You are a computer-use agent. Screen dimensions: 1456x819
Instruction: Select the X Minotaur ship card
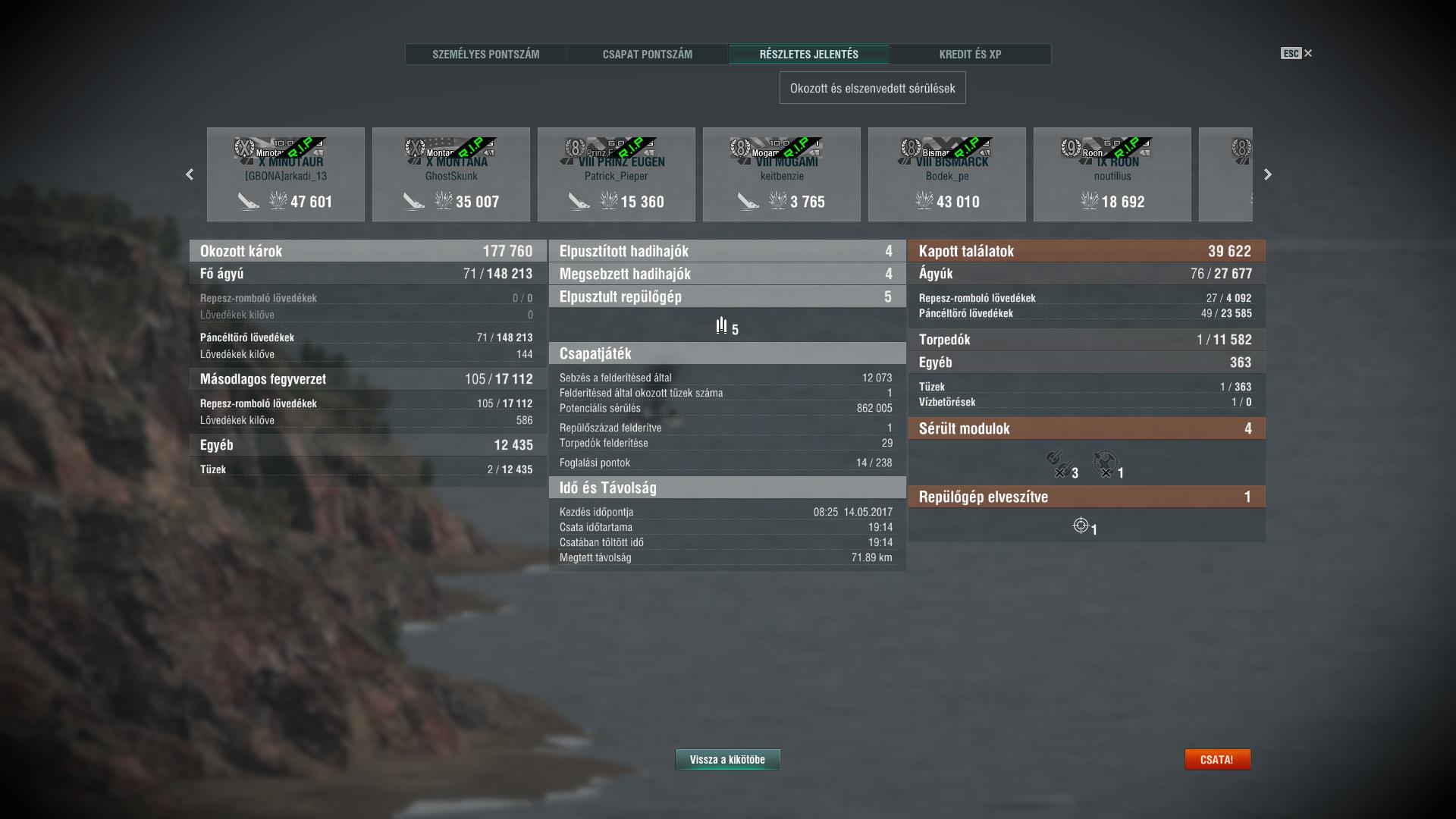click(286, 174)
